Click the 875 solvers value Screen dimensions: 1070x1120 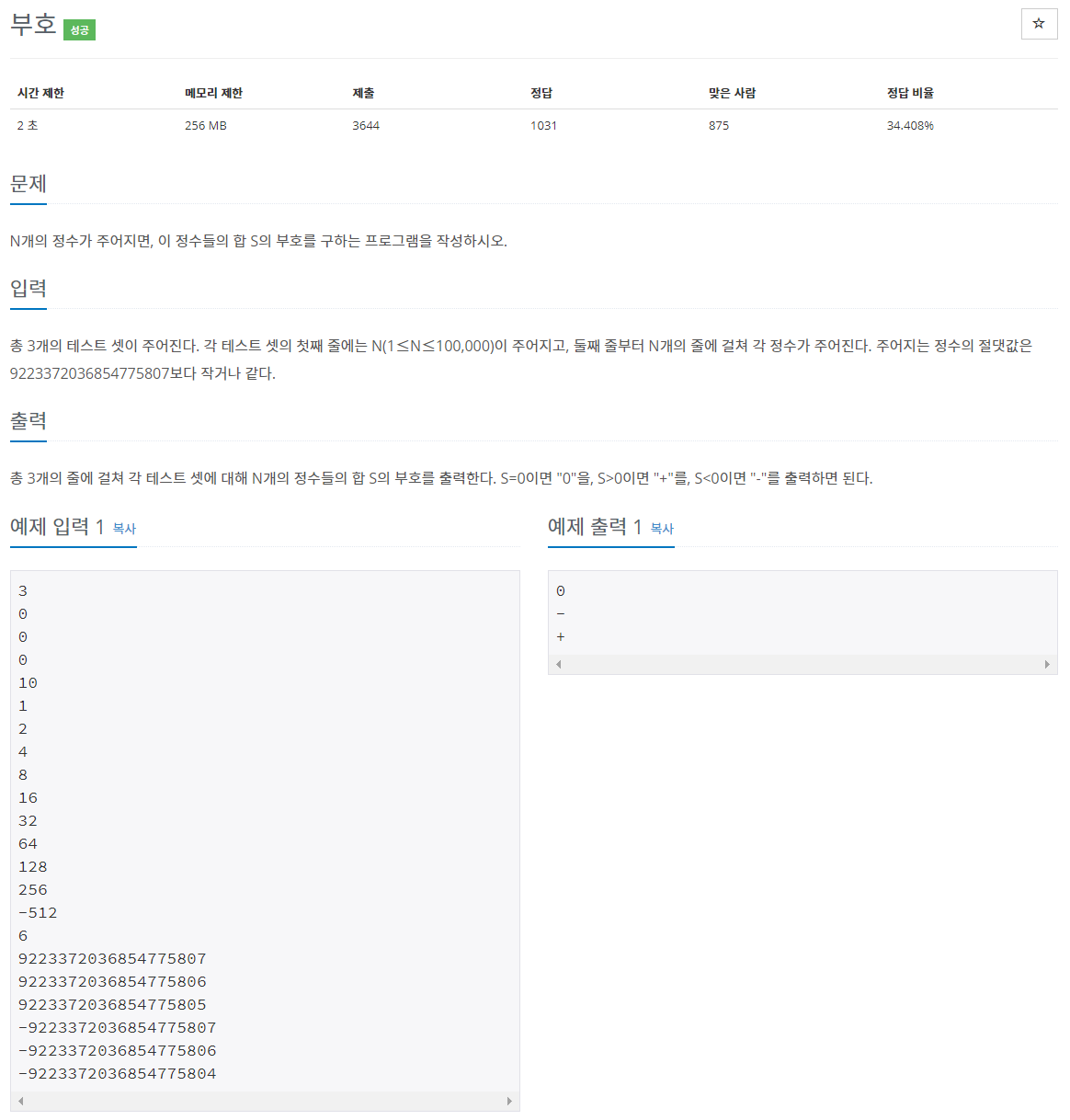[719, 125]
